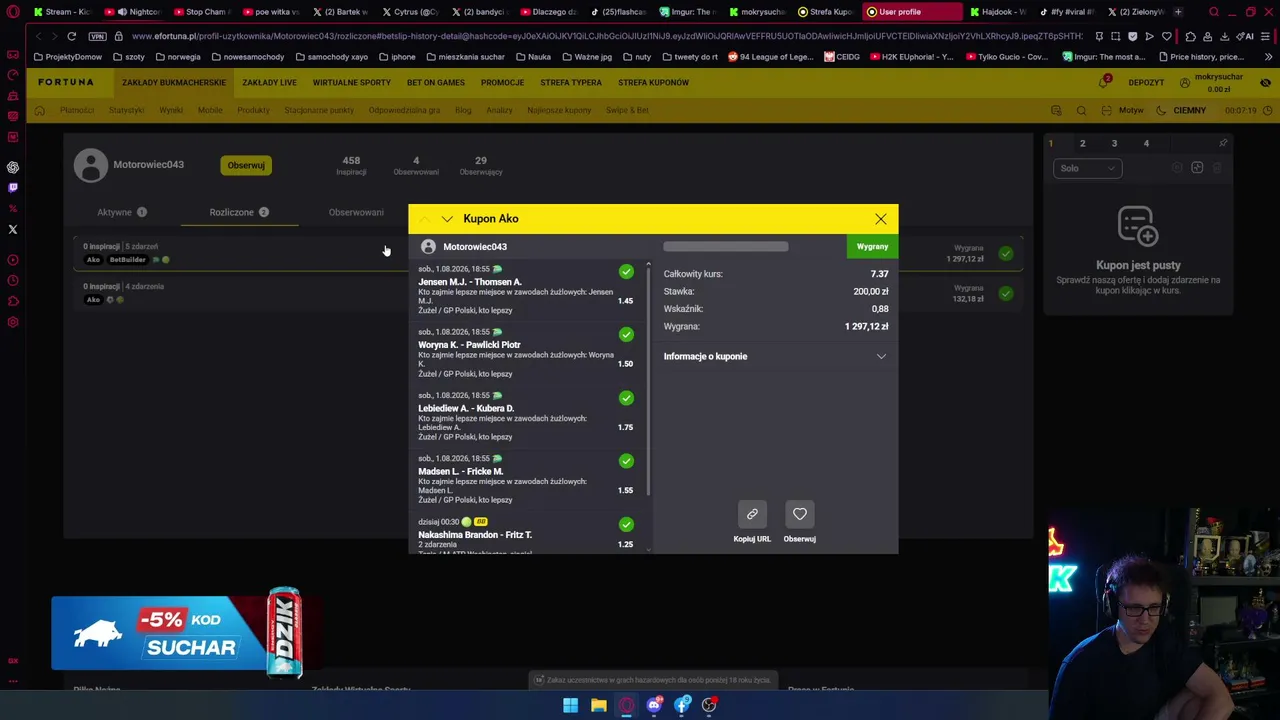The image size is (1280, 720).
Task: Open File Explorer from taskbar
Action: click(598, 705)
